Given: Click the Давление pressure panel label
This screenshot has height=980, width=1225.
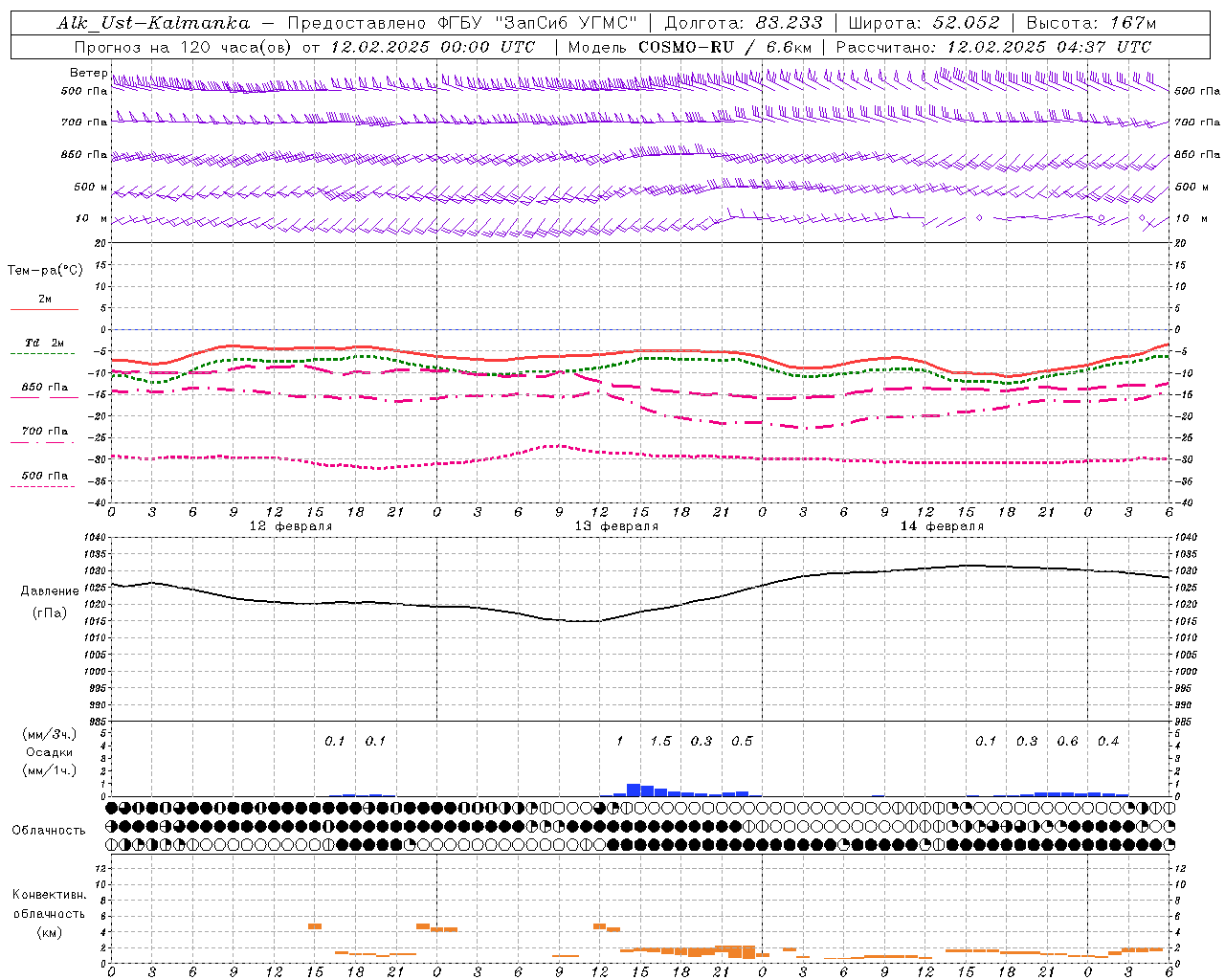Looking at the screenshot, I should pos(50,590).
